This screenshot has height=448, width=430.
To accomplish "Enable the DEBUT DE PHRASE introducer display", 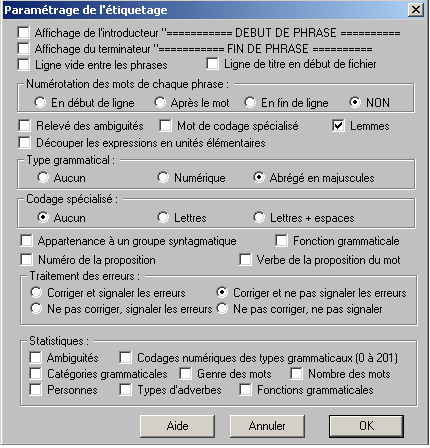I will (24, 33).
